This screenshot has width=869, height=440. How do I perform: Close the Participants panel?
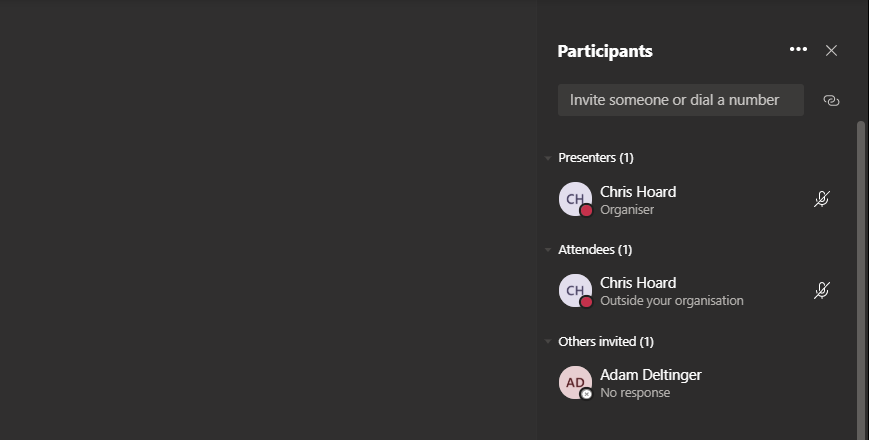[831, 50]
